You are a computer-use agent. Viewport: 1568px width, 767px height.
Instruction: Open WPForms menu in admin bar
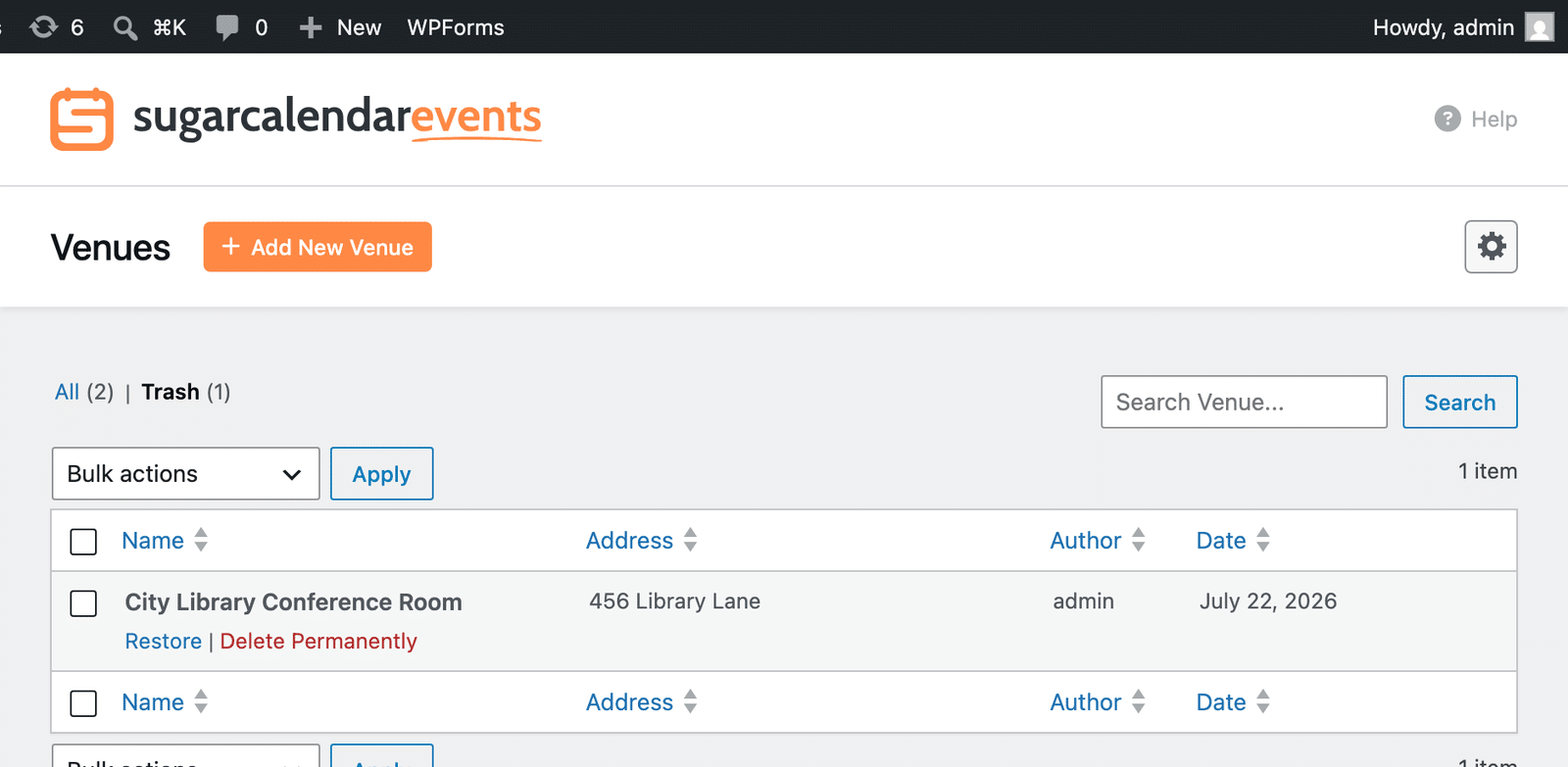[456, 27]
